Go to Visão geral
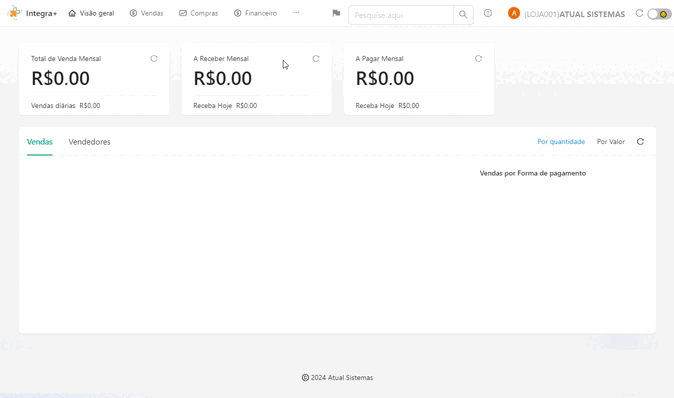This screenshot has width=674, height=398. (x=91, y=13)
